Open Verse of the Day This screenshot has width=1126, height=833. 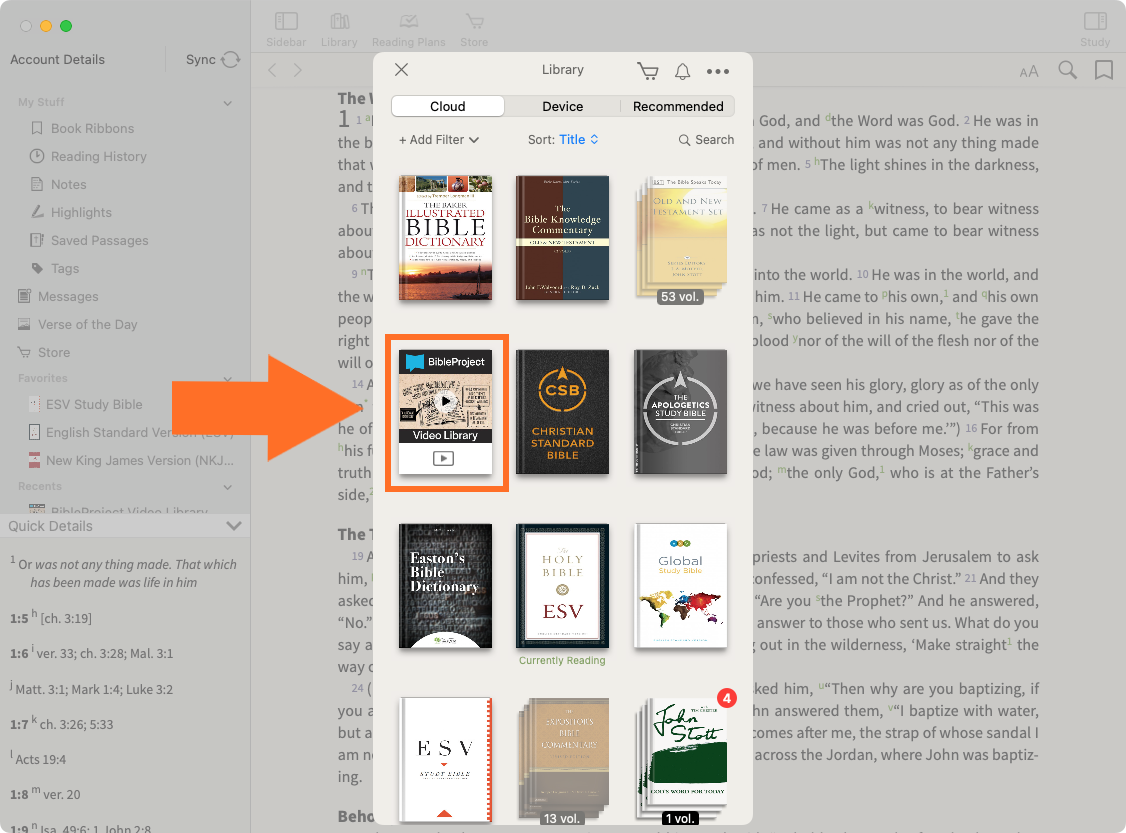tap(87, 325)
